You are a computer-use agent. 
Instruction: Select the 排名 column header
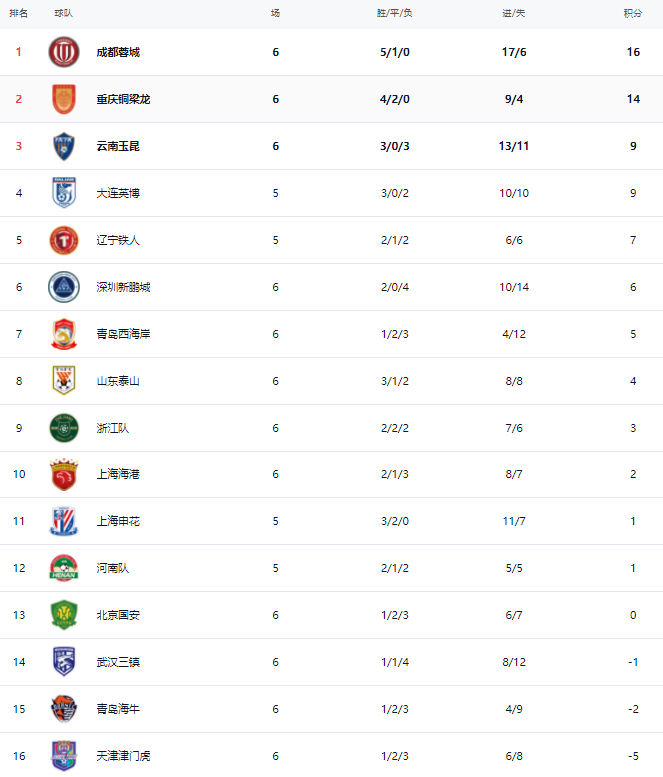(x=18, y=13)
